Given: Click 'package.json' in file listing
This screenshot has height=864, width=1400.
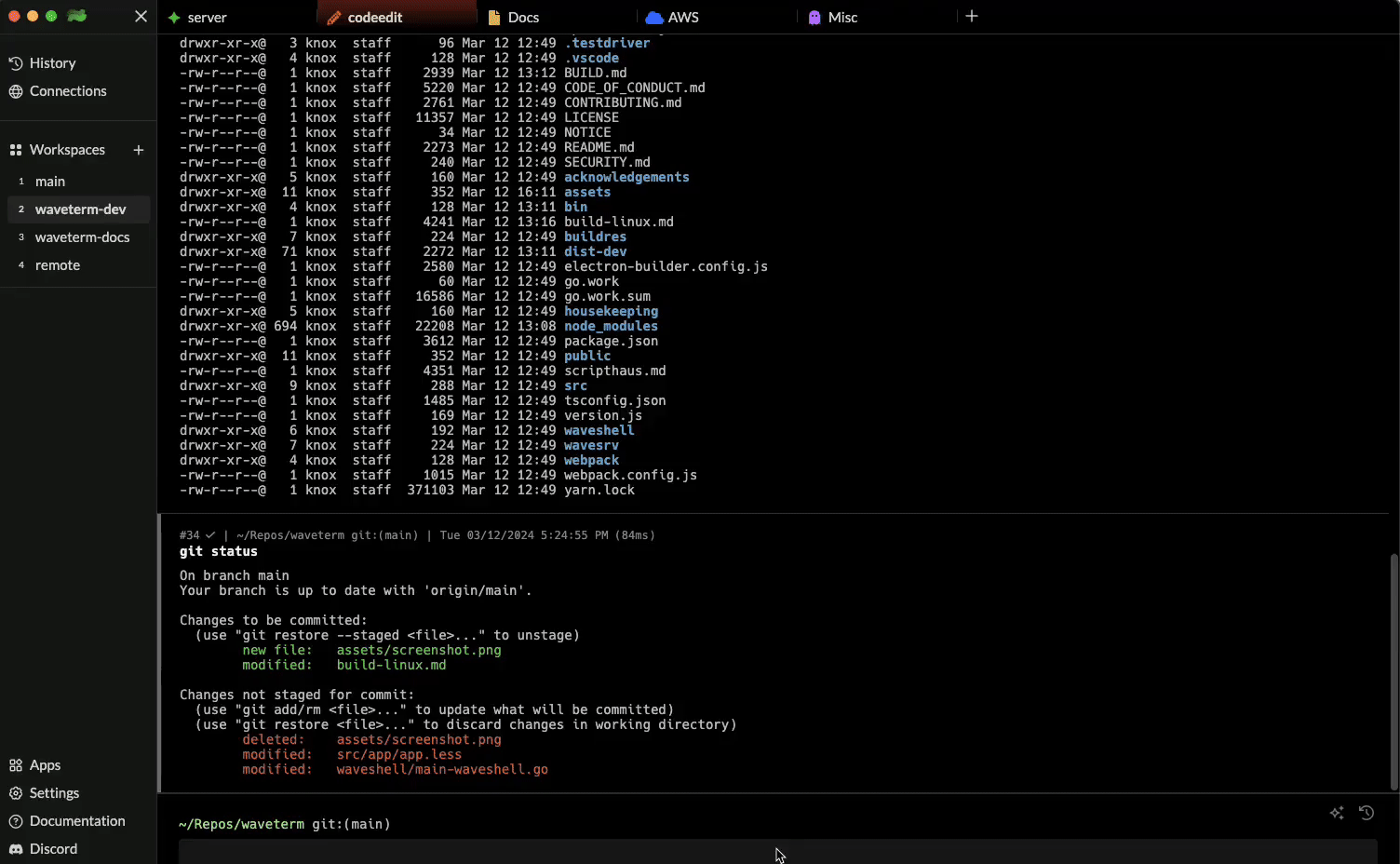Looking at the screenshot, I should (611, 341).
